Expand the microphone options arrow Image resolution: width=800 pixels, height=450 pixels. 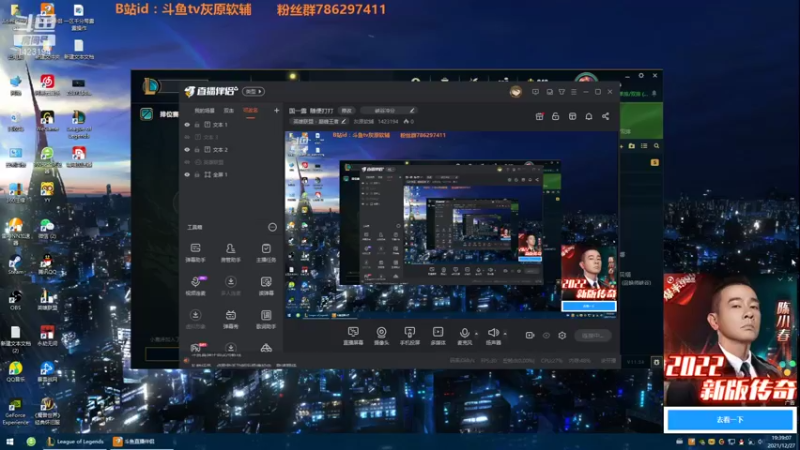pos(477,334)
